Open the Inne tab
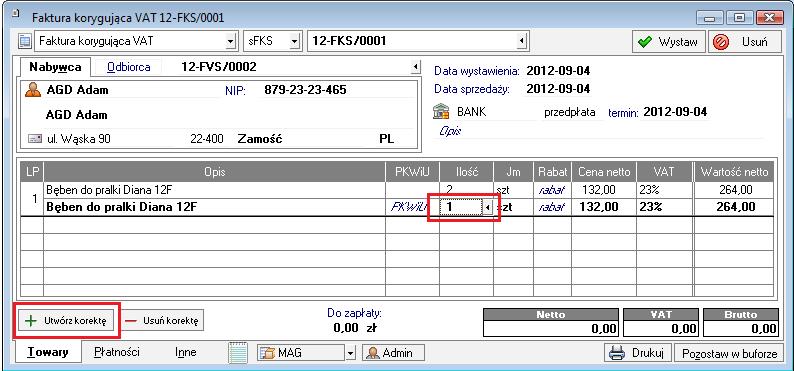794x371 pixels. [186, 352]
